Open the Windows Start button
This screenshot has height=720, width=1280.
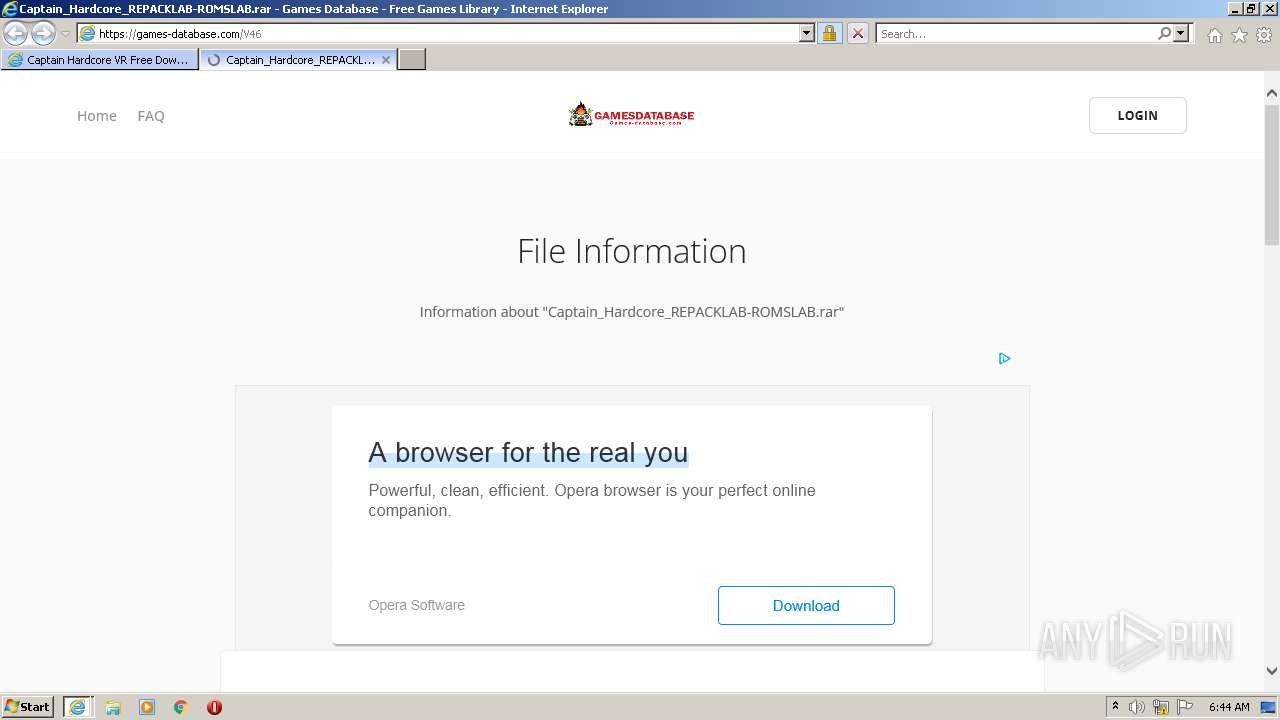click(x=28, y=707)
